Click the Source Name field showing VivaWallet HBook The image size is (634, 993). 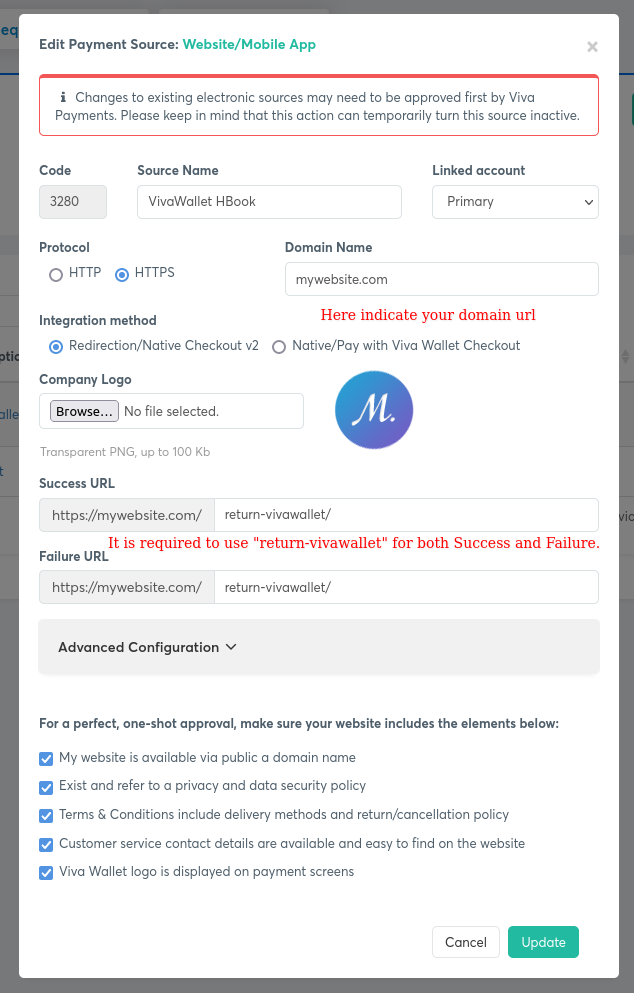268,201
